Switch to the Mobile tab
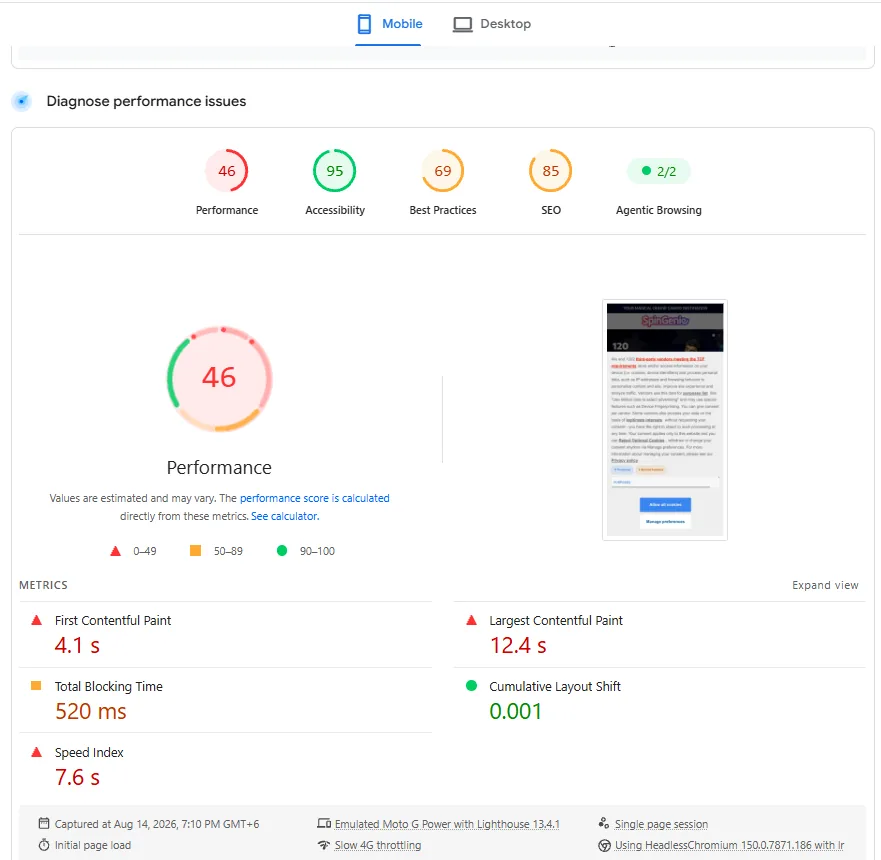 (x=389, y=24)
